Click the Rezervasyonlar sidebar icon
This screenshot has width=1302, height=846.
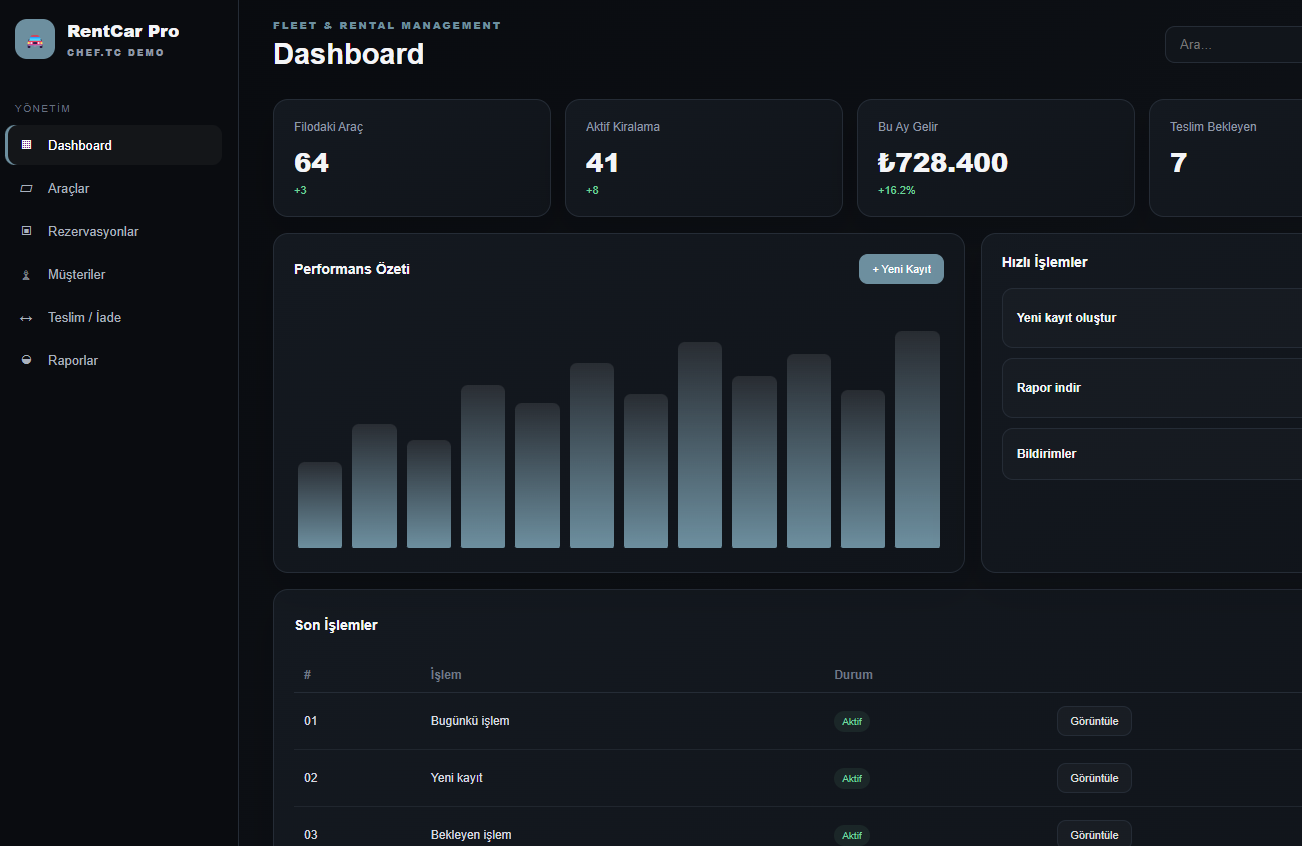click(27, 231)
